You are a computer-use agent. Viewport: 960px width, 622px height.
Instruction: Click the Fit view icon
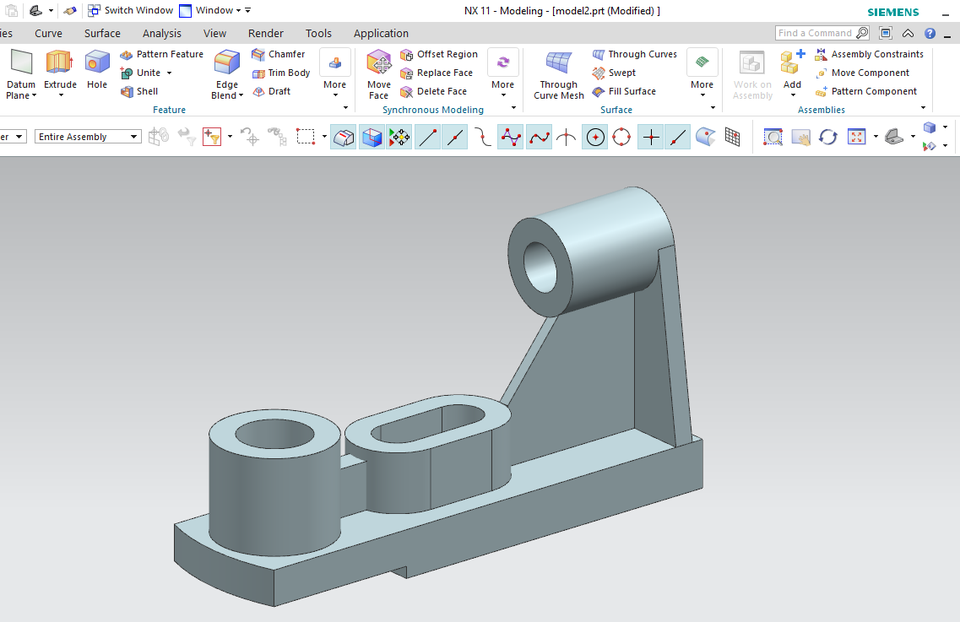[x=856, y=136]
